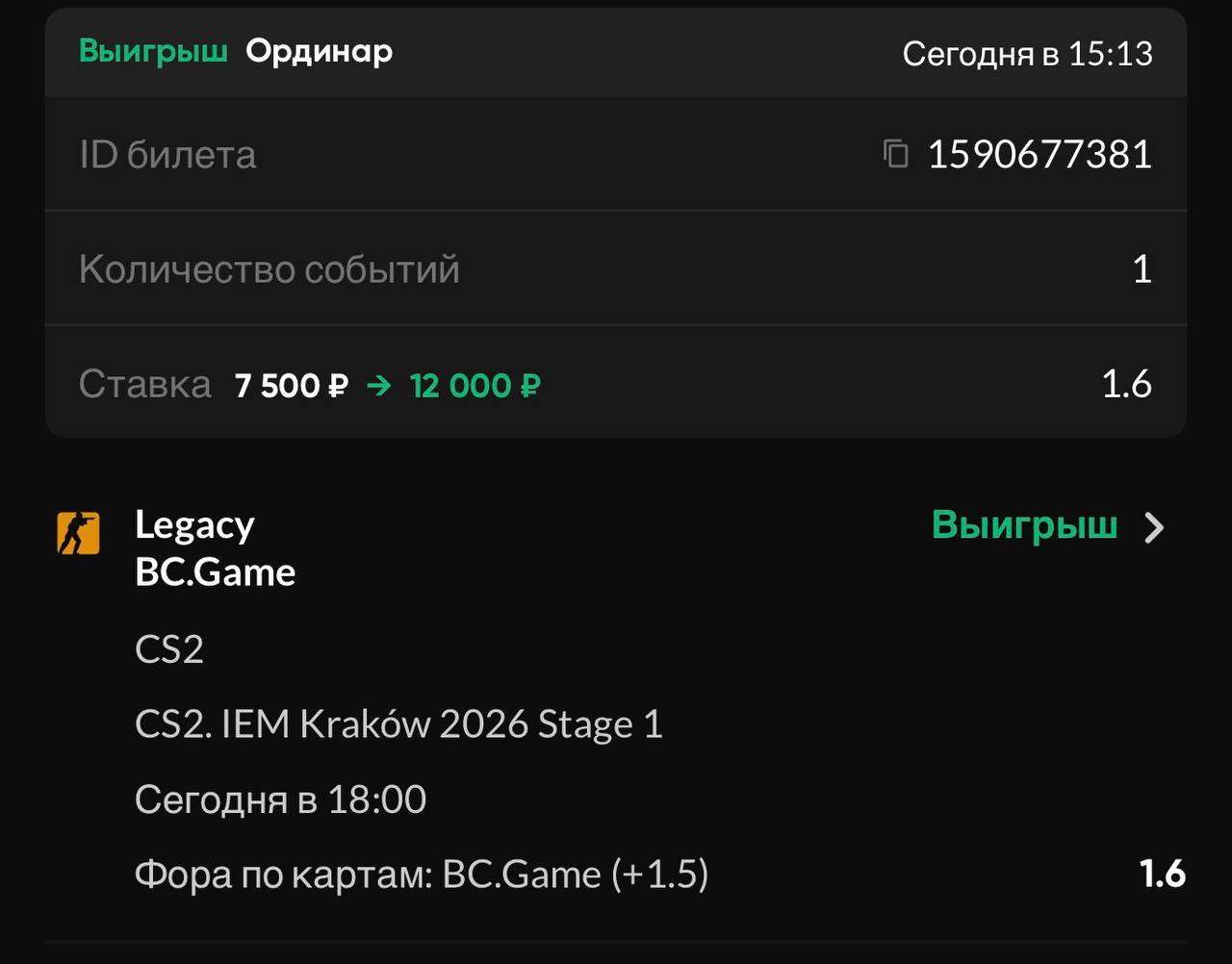Click the ID билета label
The width and height of the screenshot is (1232, 964).
tap(167, 155)
